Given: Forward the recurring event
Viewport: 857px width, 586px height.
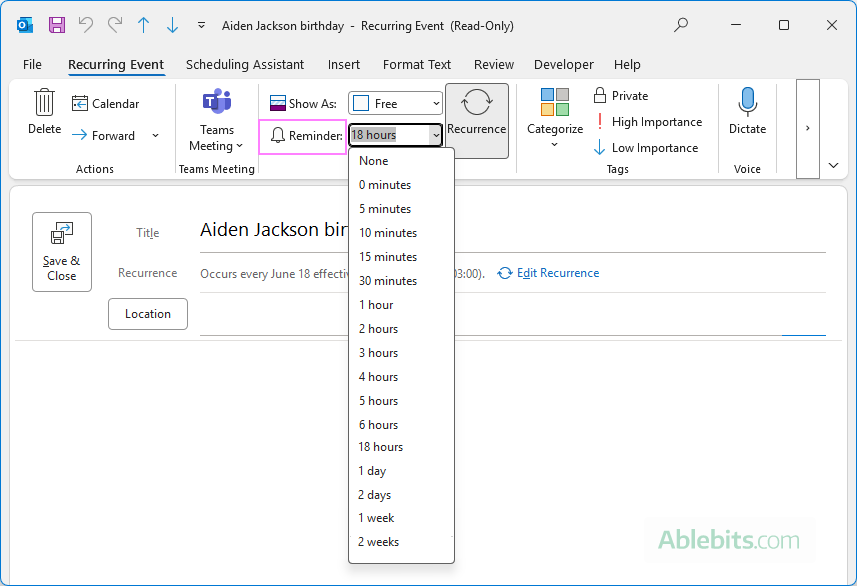Looking at the screenshot, I should tap(103, 136).
